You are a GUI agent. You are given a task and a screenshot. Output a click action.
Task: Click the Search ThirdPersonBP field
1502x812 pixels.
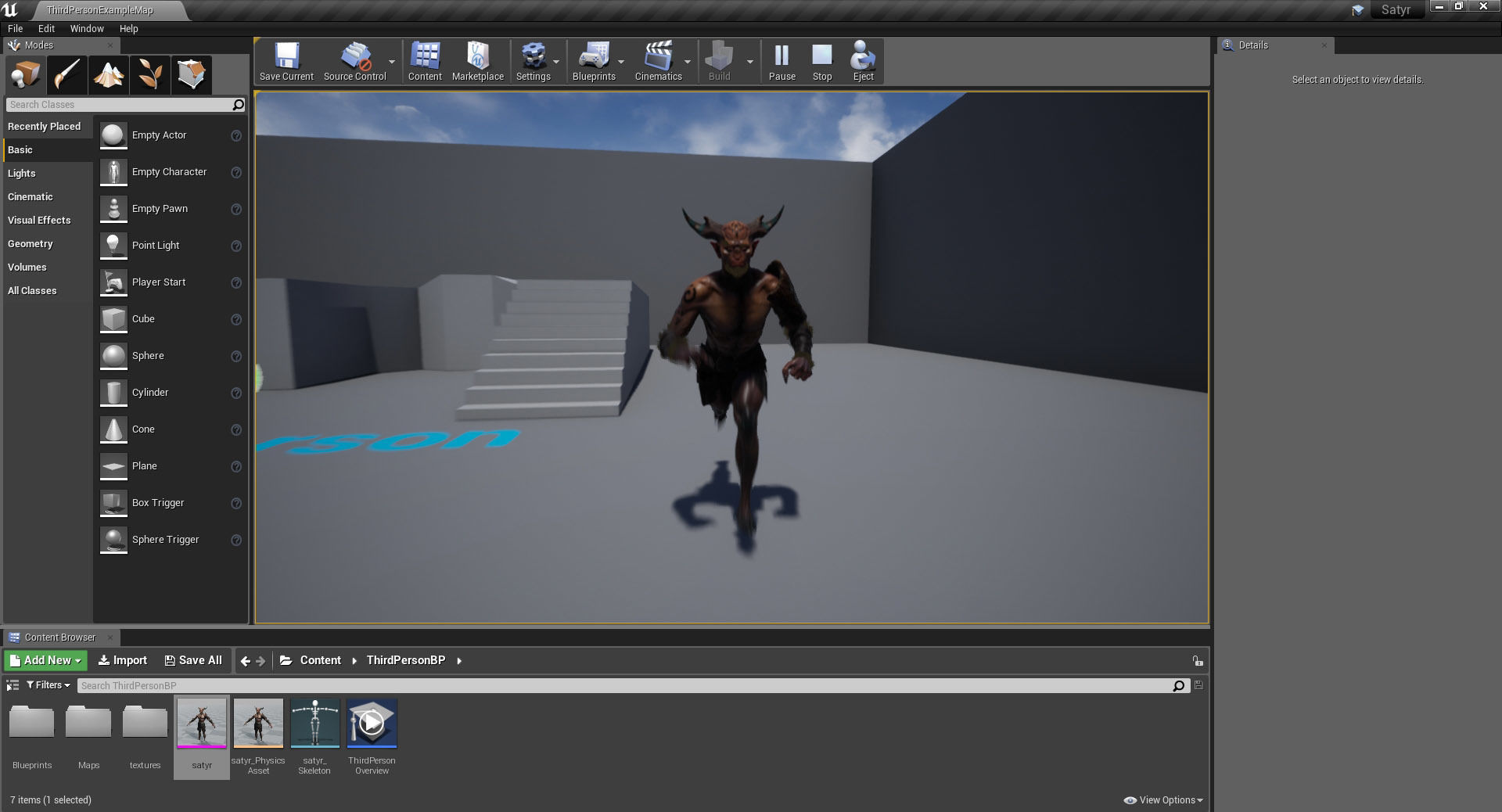coord(624,686)
